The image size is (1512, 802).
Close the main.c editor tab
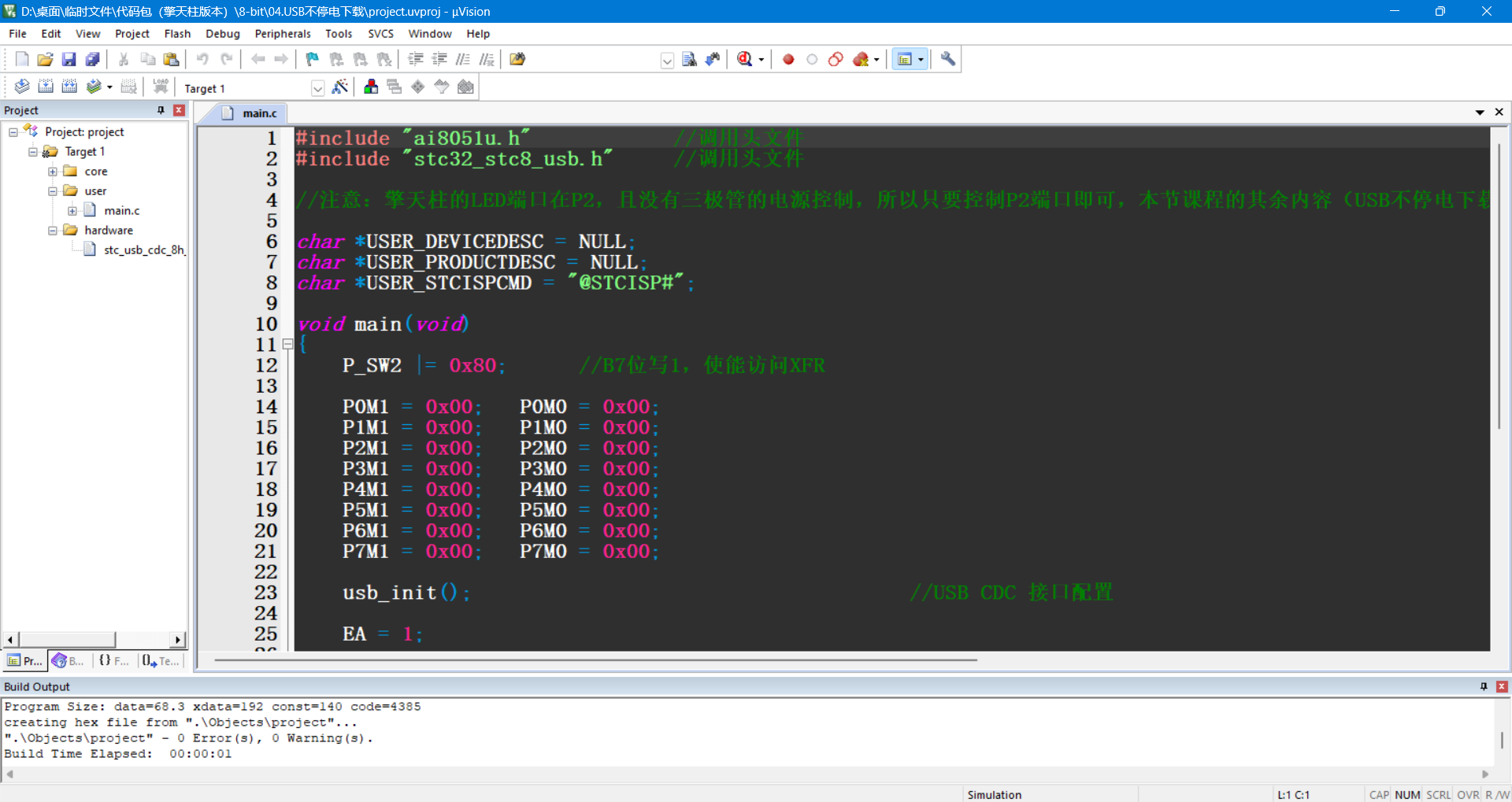coord(1499,113)
